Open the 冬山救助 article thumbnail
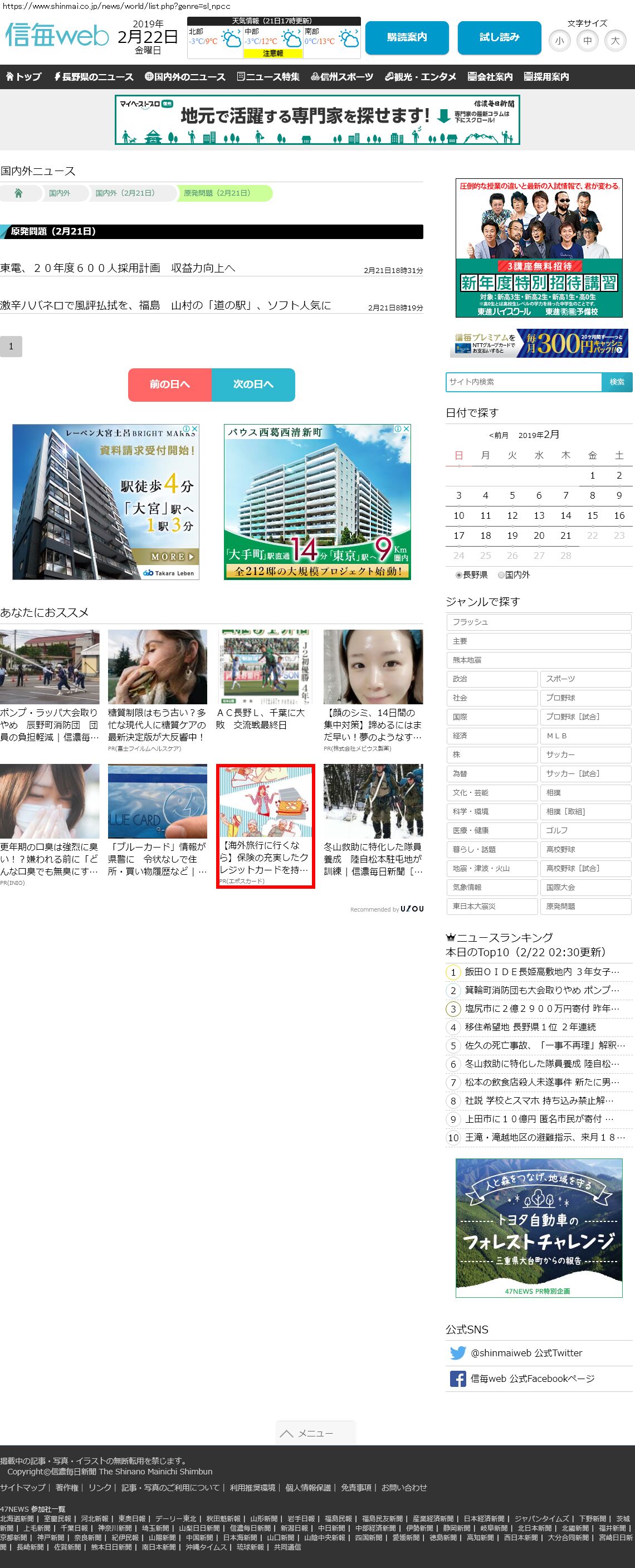The width and height of the screenshot is (635, 1568). point(373,801)
